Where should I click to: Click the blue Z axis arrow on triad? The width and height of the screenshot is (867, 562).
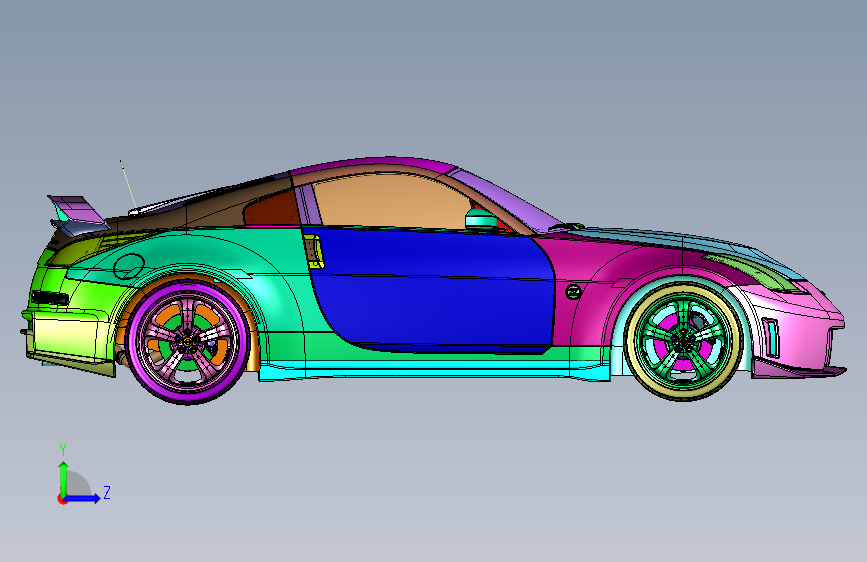click(83, 498)
